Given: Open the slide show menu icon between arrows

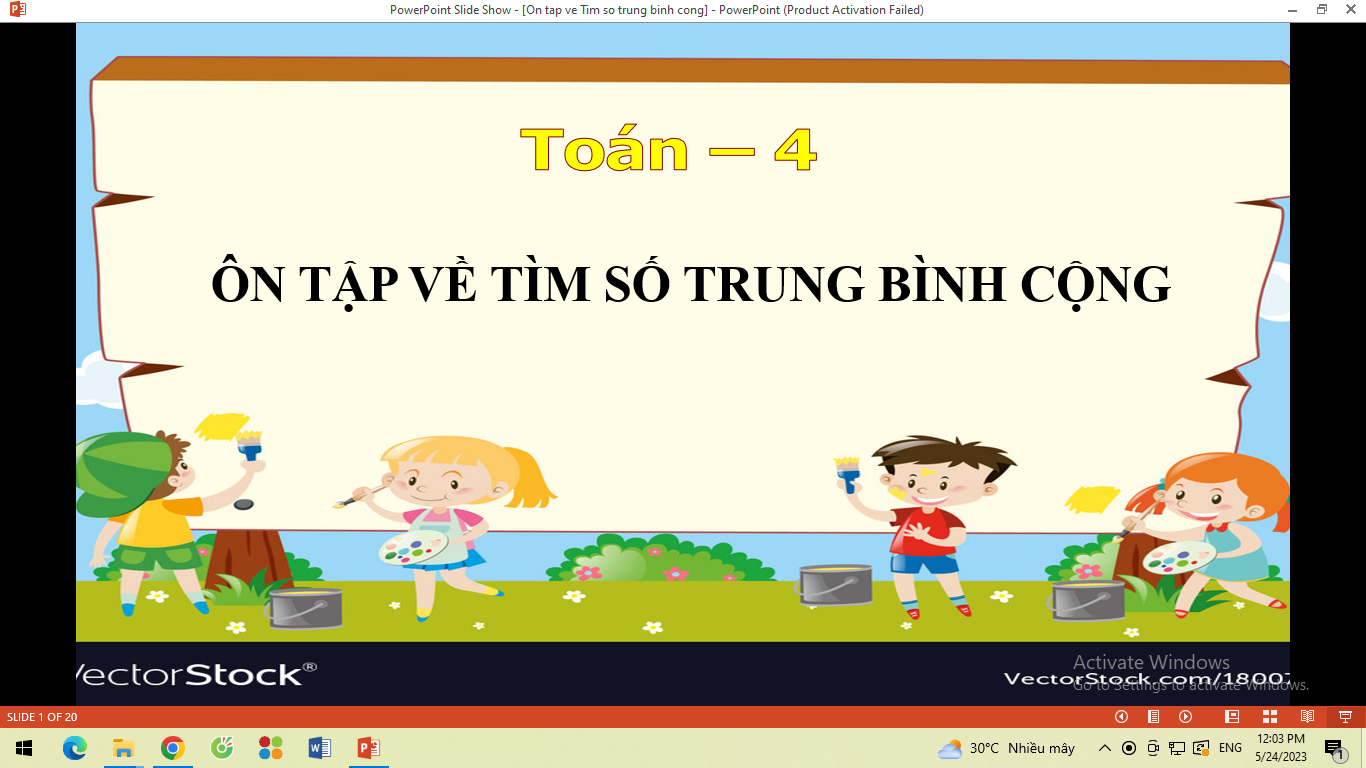Looking at the screenshot, I should [1153, 717].
